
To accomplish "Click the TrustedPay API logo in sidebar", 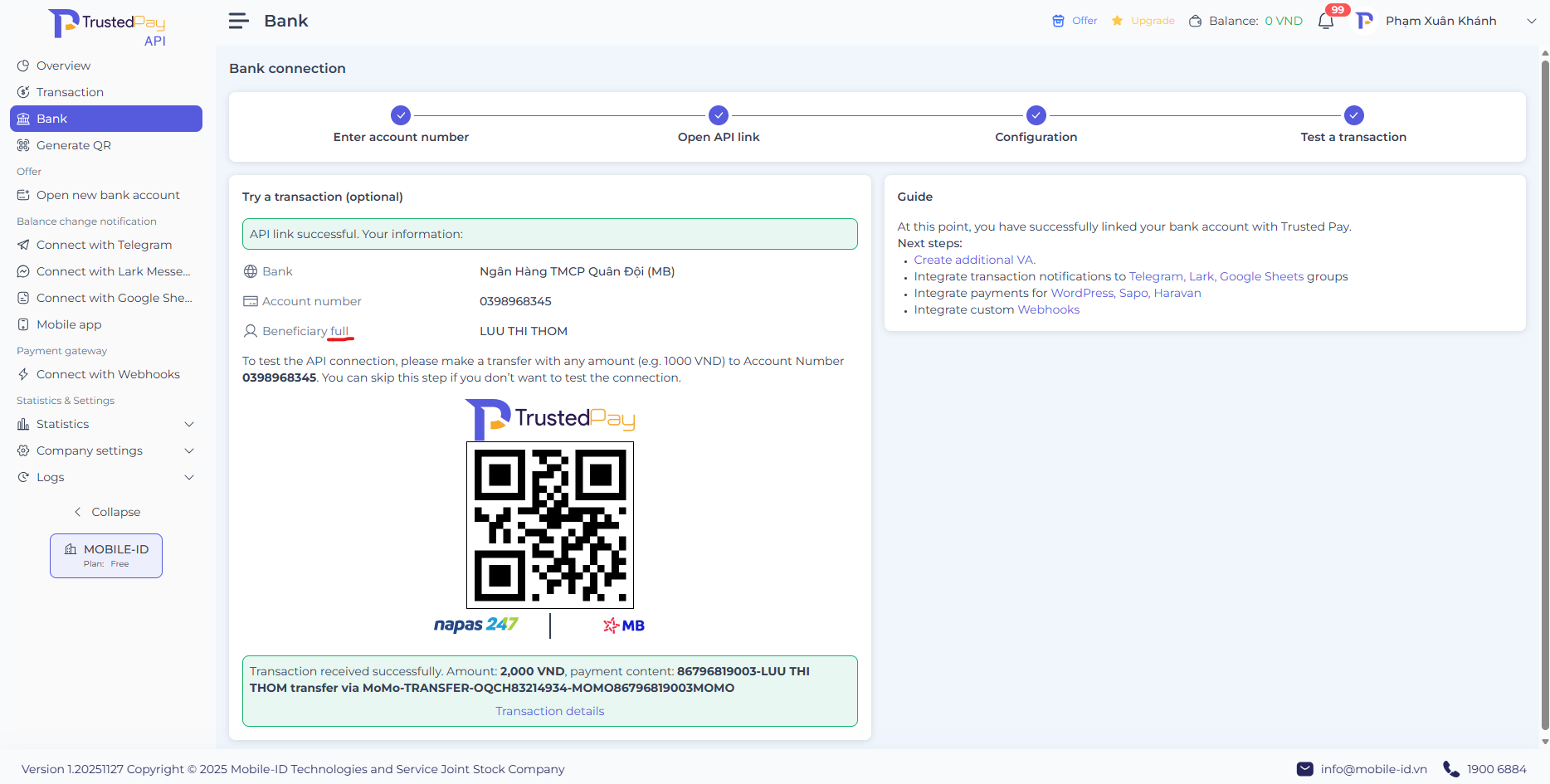I will [x=107, y=28].
